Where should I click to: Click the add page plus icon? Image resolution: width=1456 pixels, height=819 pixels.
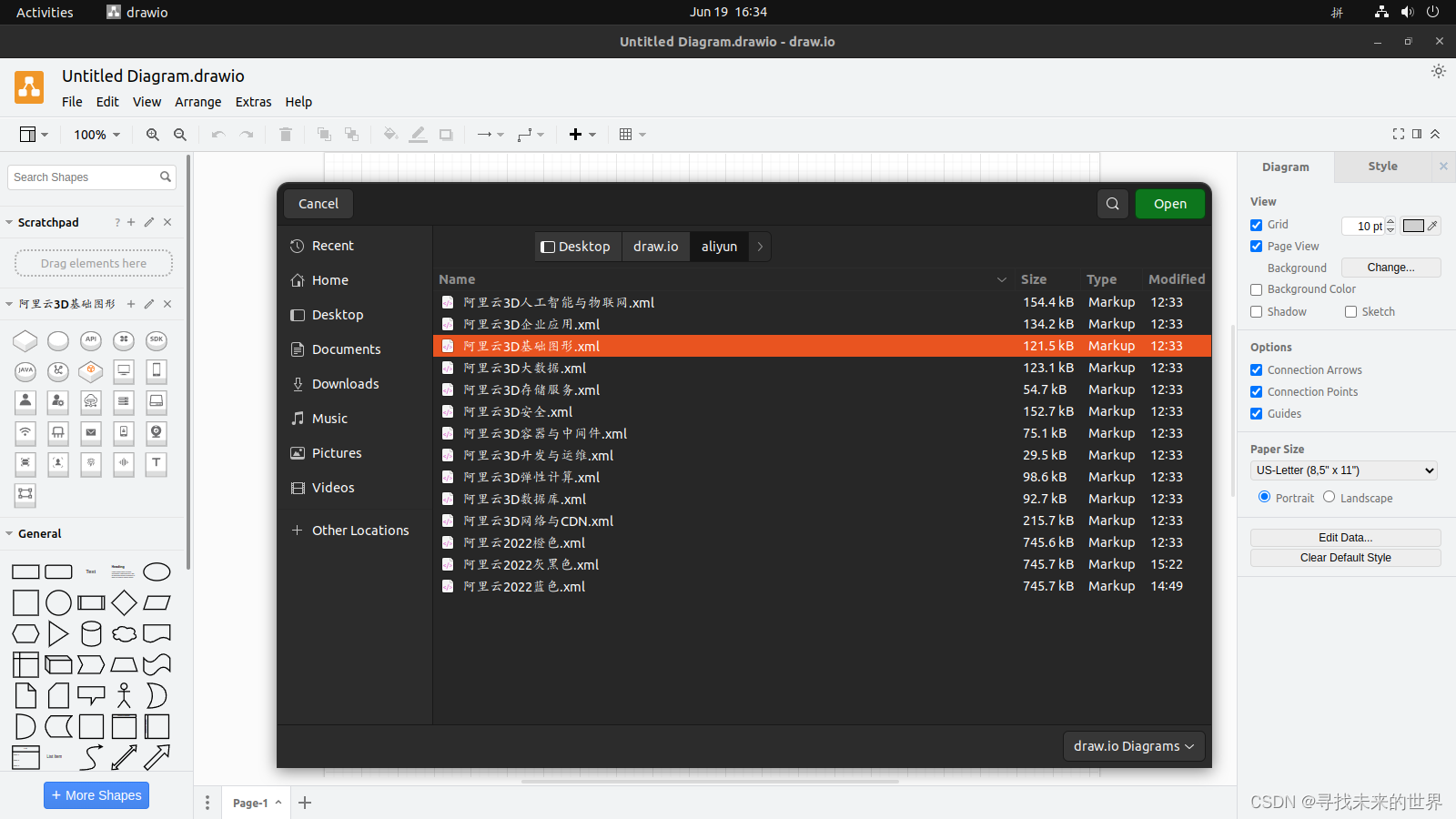[x=305, y=803]
